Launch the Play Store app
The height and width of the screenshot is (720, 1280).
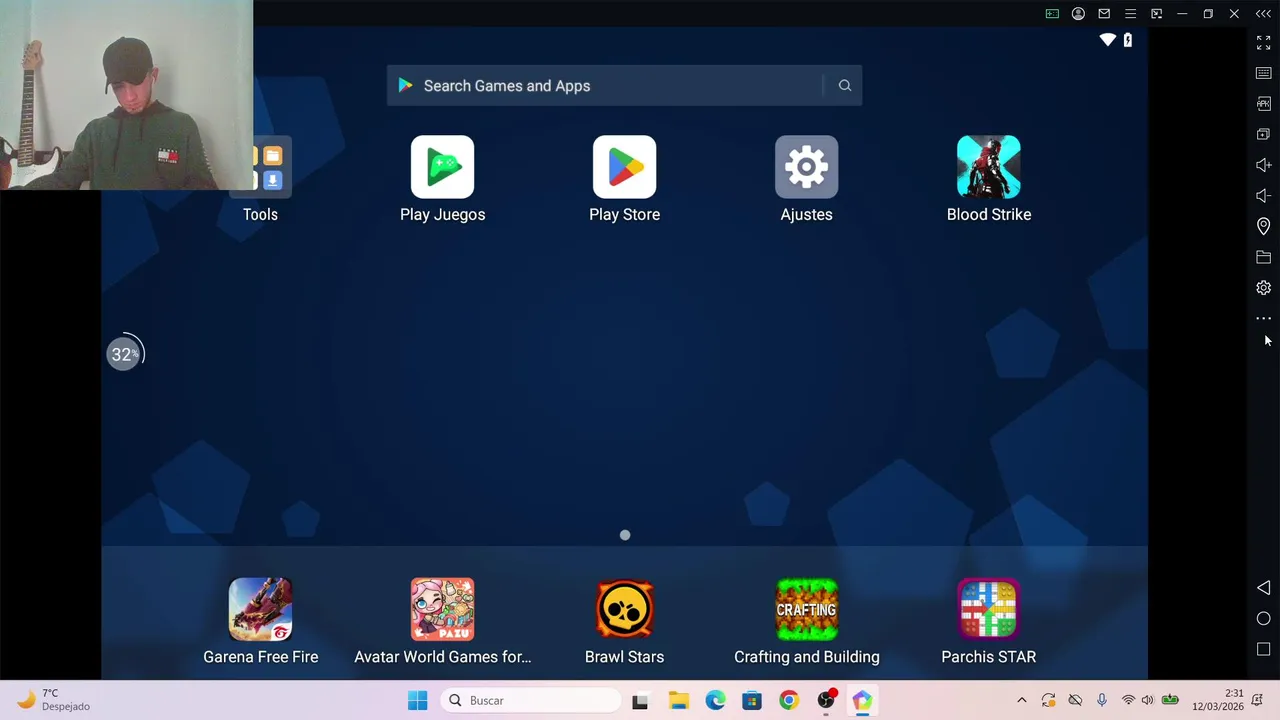coord(624,167)
